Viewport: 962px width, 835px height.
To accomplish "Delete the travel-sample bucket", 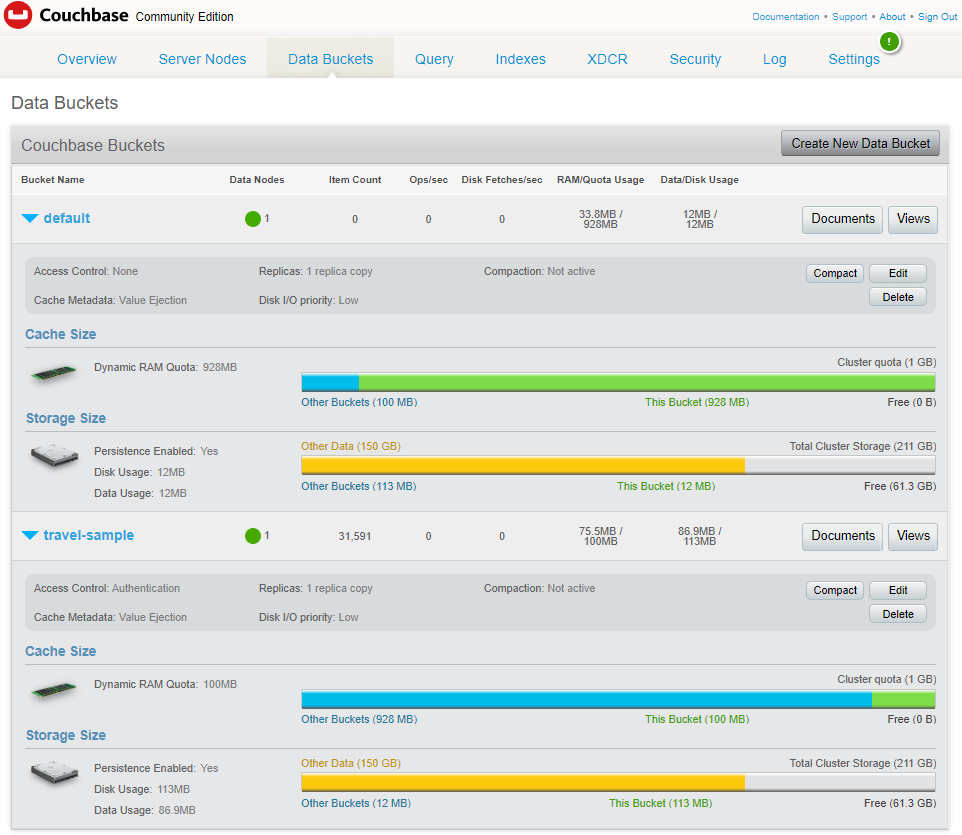I will coord(898,614).
